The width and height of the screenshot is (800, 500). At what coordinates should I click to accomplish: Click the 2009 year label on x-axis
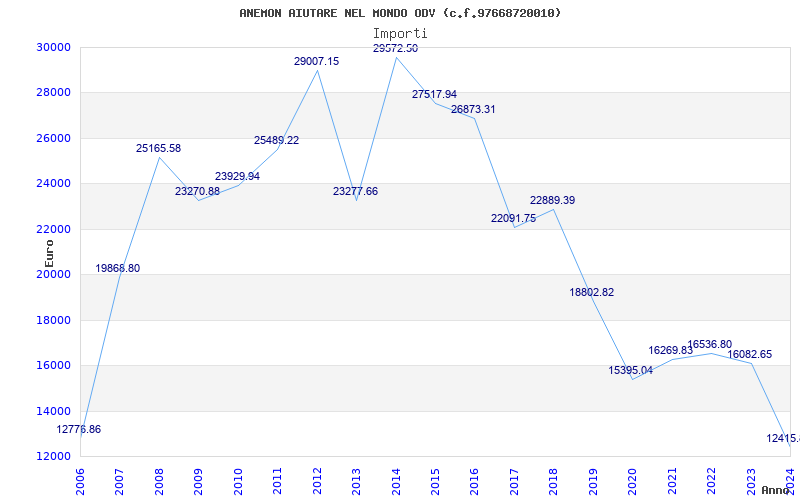coord(198,481)
